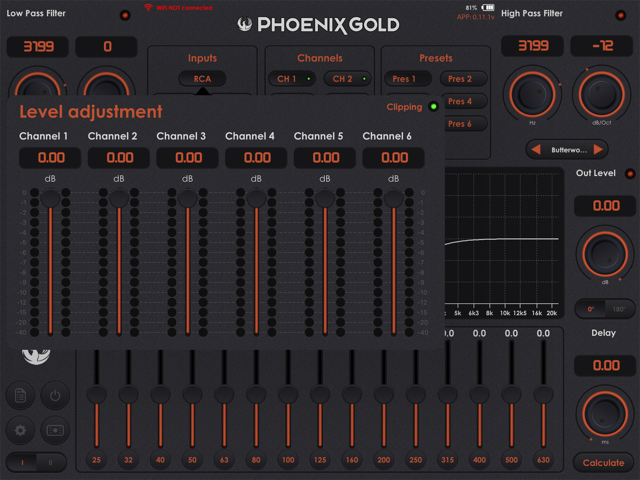
Task: Open the Butterworth filter type selector
Action: [x=569, y=150]
